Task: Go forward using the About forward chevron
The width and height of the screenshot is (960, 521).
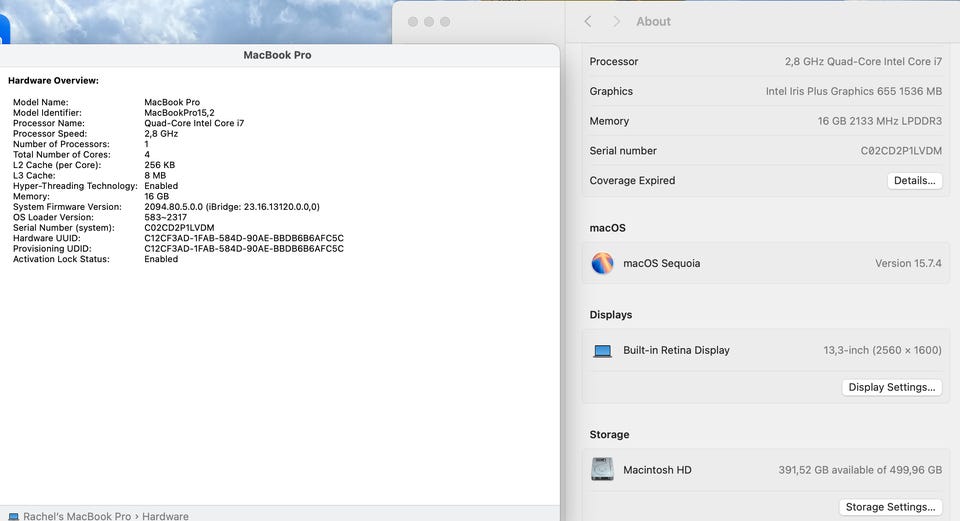Action: 617,21
